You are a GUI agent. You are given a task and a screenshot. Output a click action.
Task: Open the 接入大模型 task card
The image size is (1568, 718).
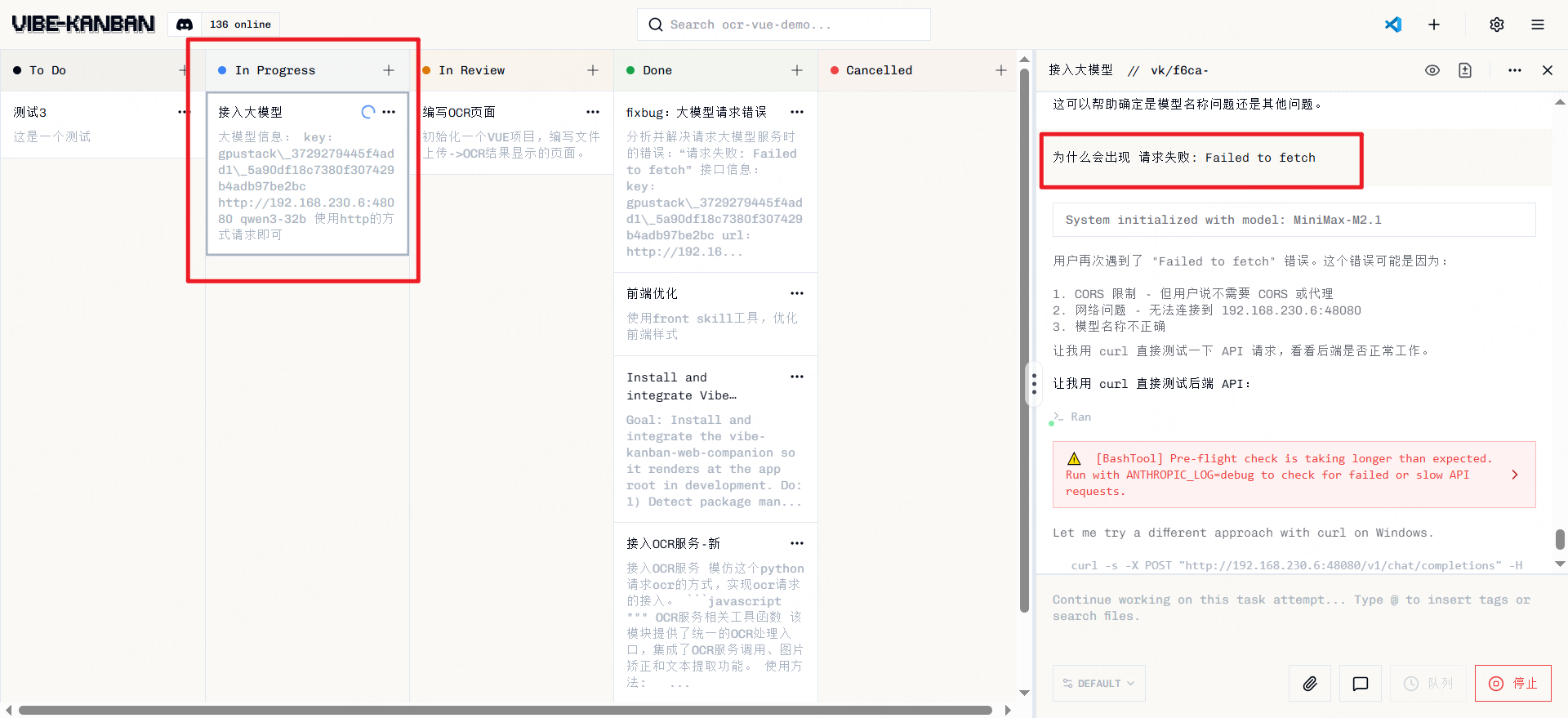pyautogui.click(x=307, y=174)
